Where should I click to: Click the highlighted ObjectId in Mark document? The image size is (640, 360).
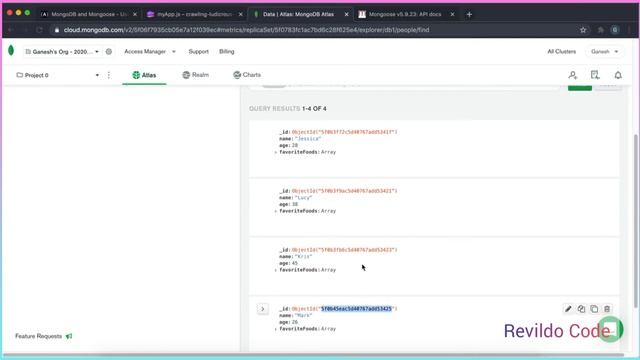tap(356, 309)
